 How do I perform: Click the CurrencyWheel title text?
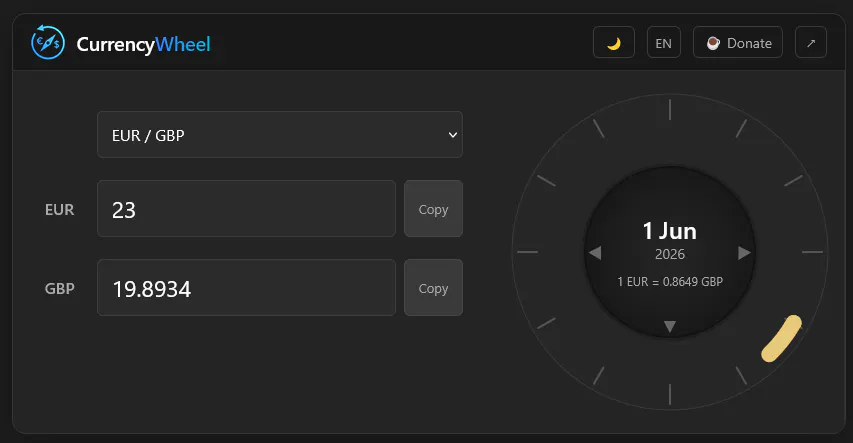143,44
